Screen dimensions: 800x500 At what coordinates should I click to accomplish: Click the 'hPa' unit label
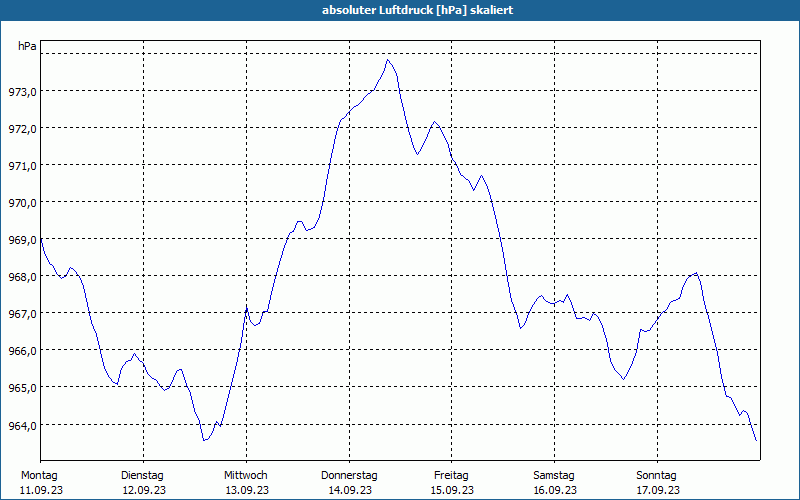tap(27, 46)
